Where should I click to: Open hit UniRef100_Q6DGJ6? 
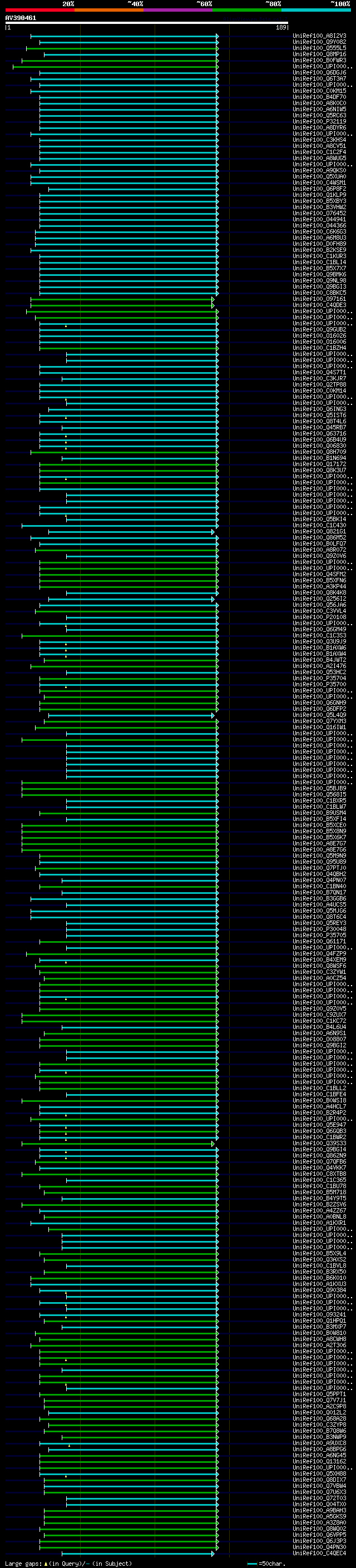(x=319, y=73)
